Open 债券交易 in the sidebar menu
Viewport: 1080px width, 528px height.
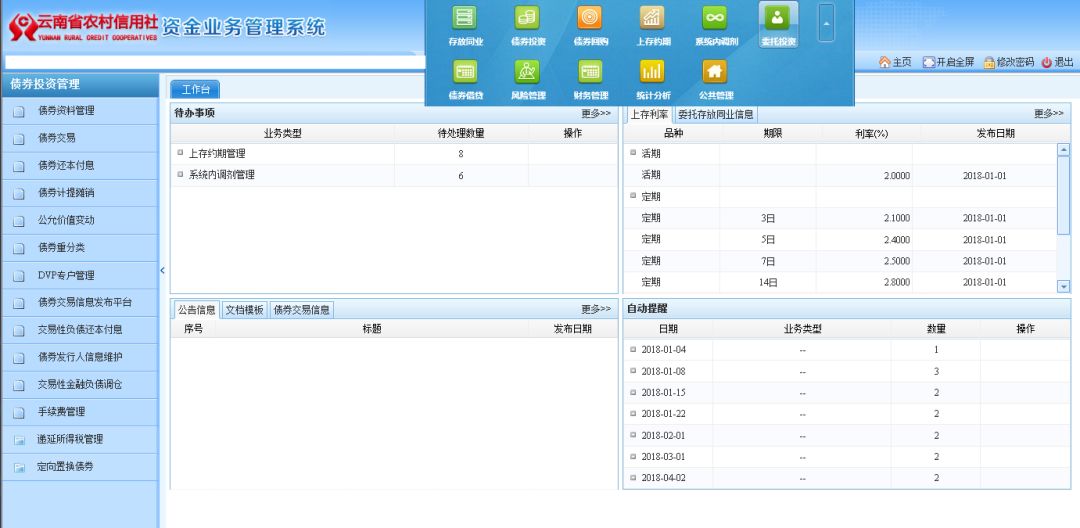pos(57,138)
